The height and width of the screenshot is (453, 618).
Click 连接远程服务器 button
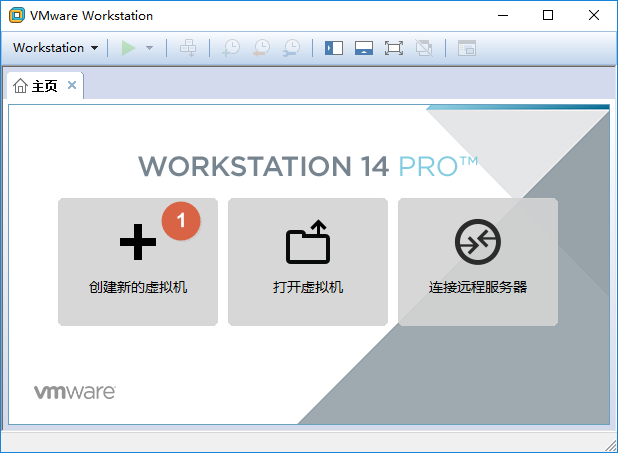pyautogui.click(x=478, y=262)
